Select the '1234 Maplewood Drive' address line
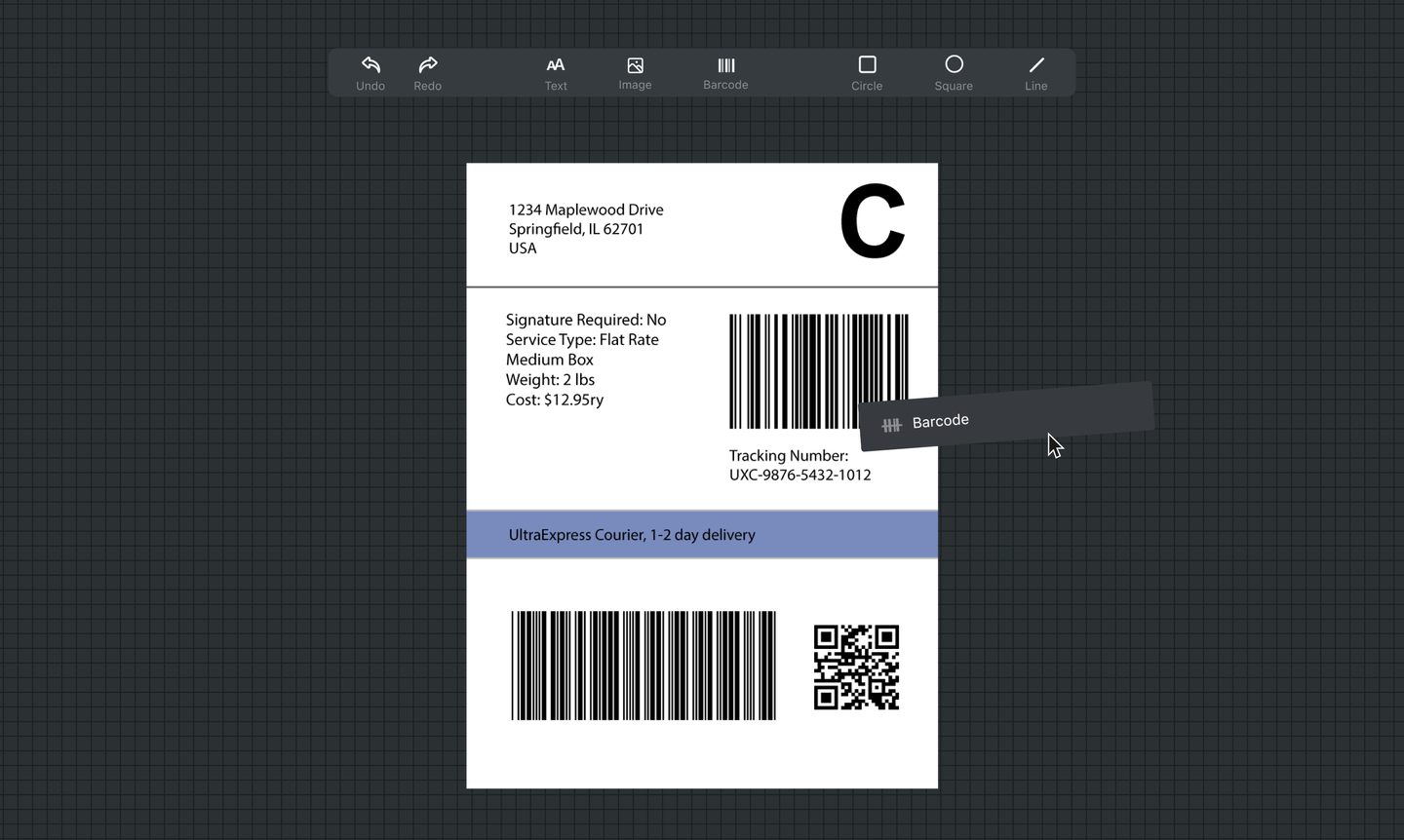Image resolution: width=1404 pixels, height=840 pixels. pos(586,210)
